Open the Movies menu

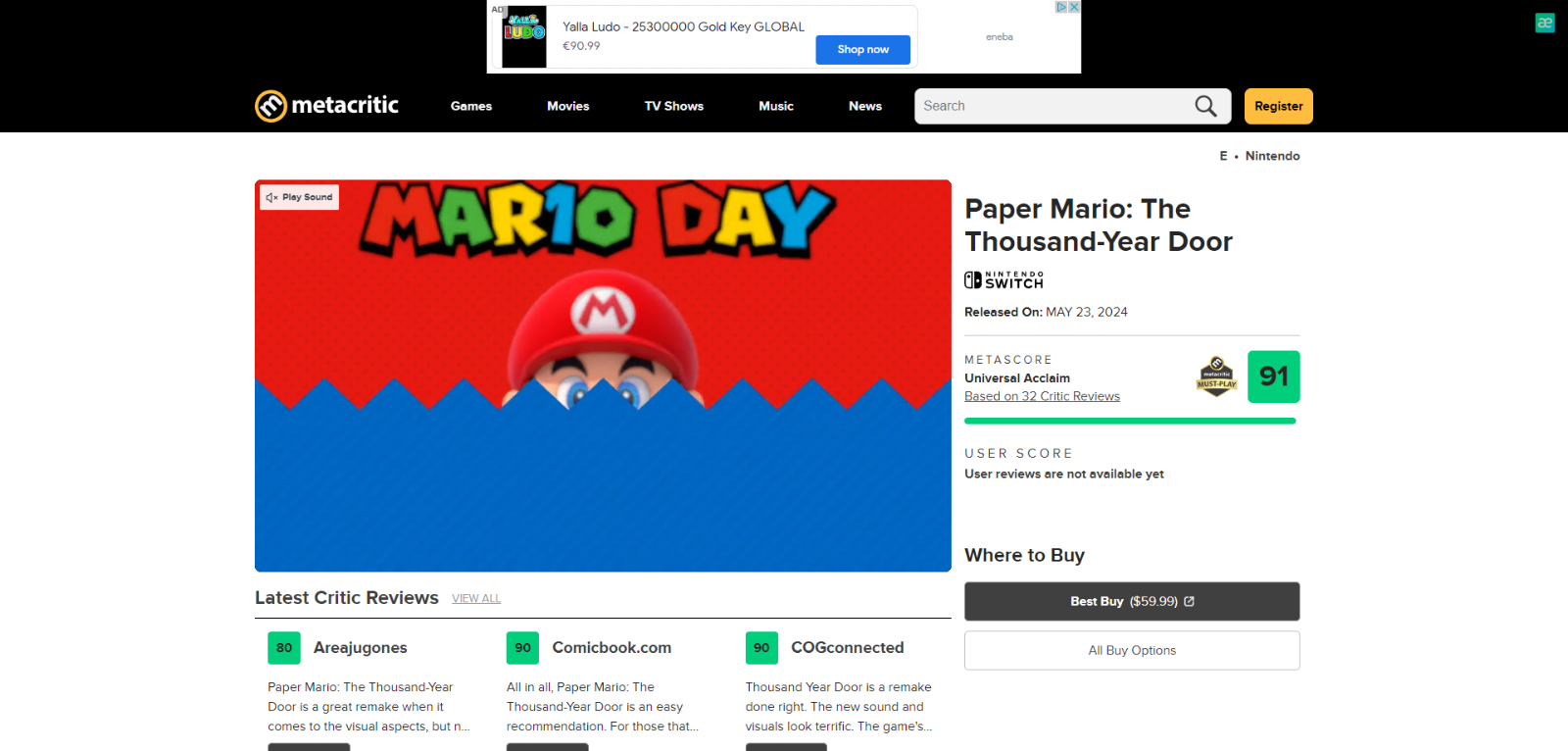pos(568,106)
